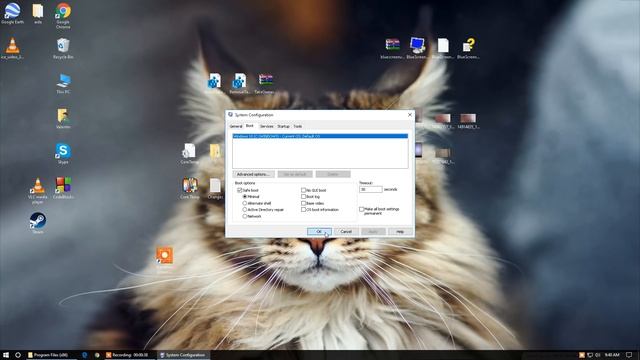640x360 pixels.
Task: Click the Set as default button
Action: pyautogui.click(x=295, y=174)
